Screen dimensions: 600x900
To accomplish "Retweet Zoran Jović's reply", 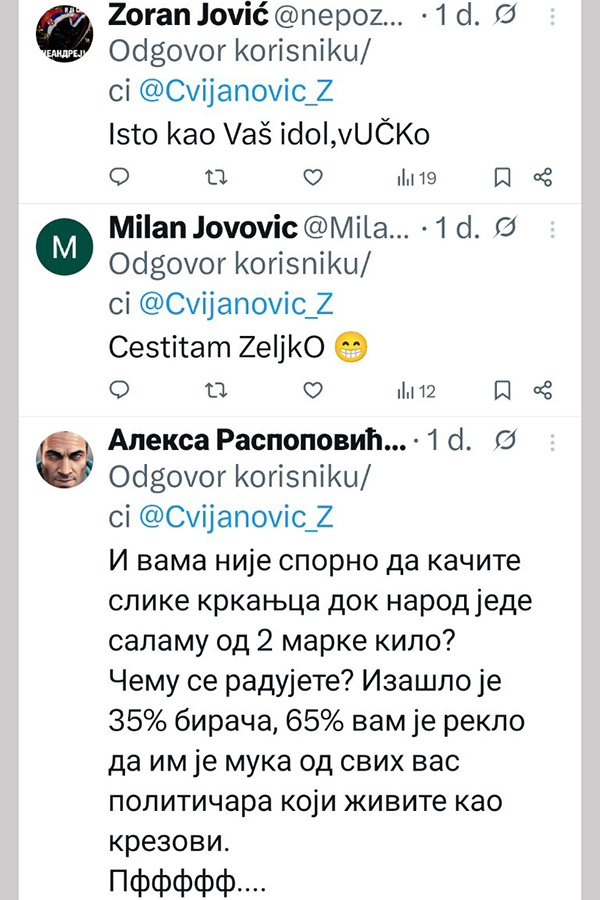I will click(x=215, y=178).
